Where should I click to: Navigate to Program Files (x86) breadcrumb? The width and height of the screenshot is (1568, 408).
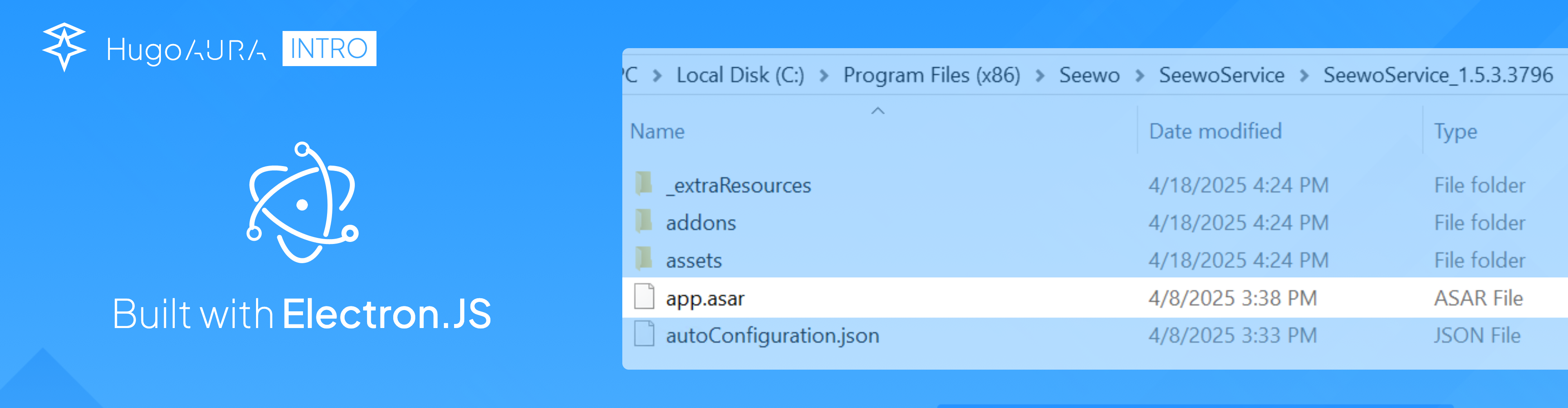(x=931, y=75)
